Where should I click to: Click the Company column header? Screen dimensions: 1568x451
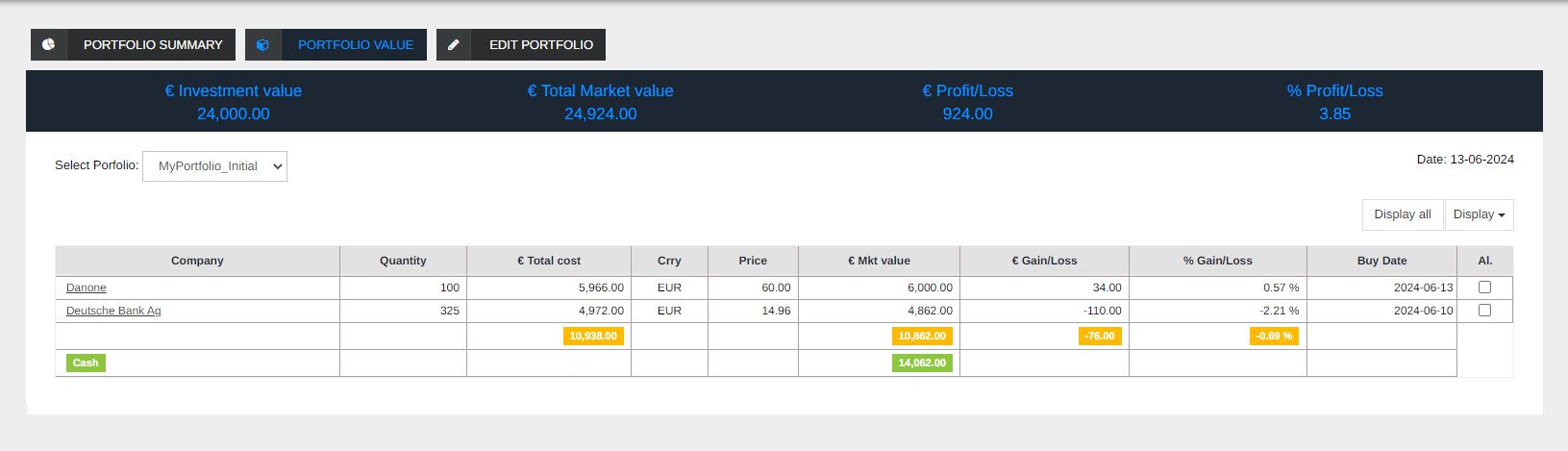tap(197, 261)
